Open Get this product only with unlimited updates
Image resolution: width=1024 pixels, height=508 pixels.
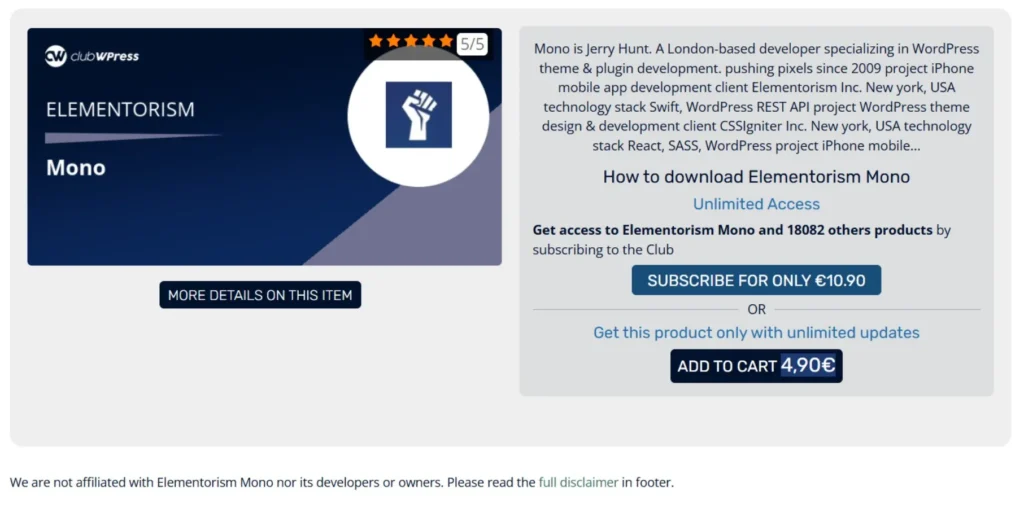coord(756,332)
